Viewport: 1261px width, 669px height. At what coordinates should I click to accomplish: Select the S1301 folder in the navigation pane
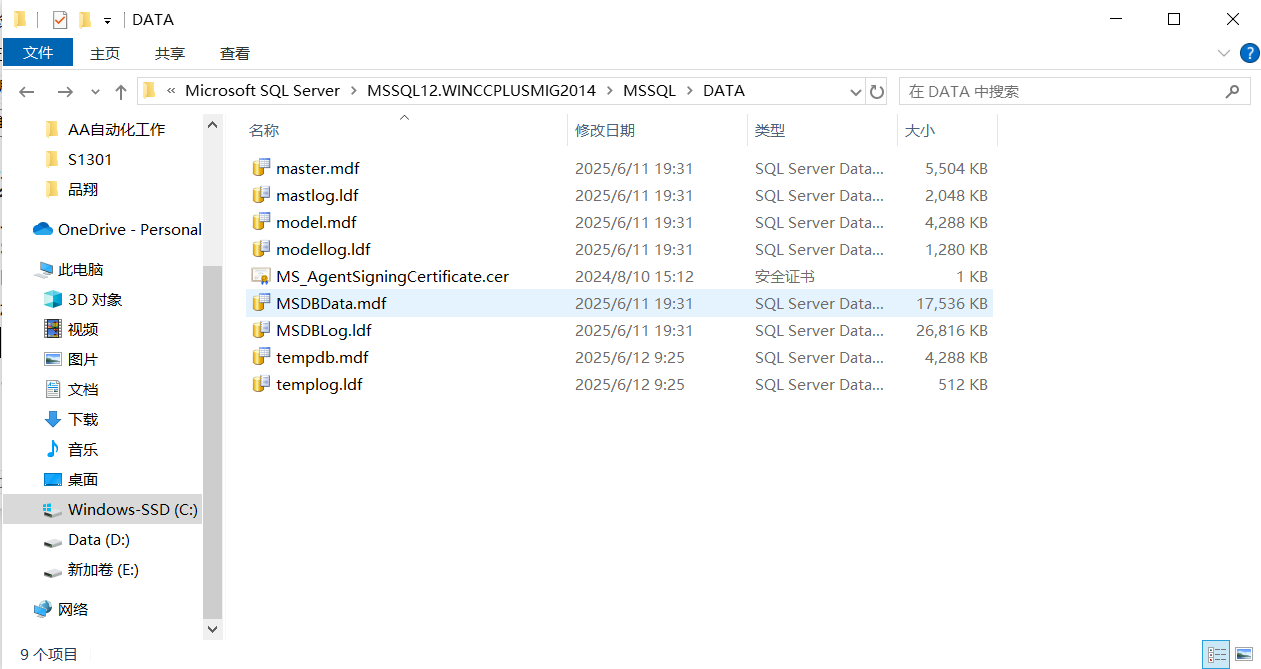pyautogui.click(x=90, y=159)
